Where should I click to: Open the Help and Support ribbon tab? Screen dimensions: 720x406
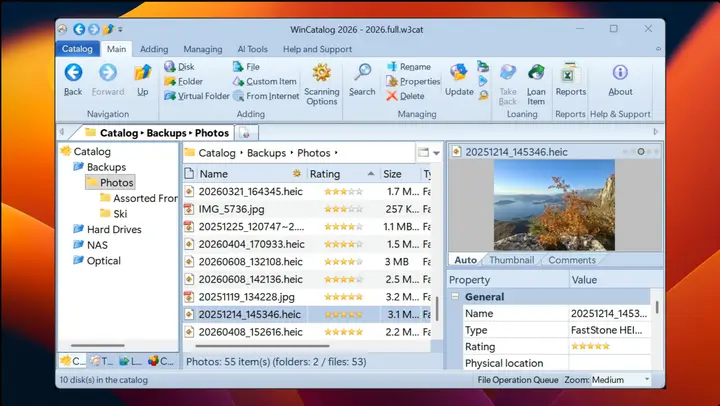(x=317, y=49)
